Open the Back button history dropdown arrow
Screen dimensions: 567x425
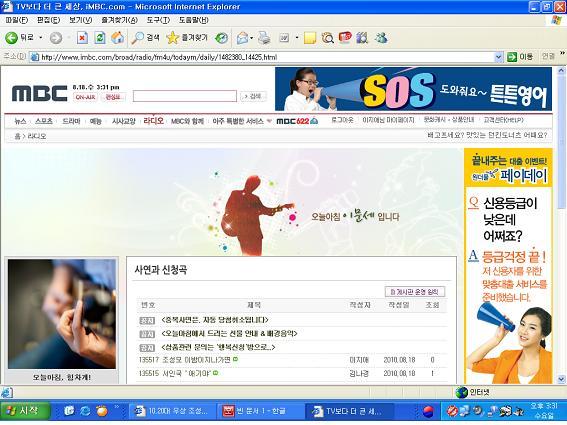pyautogui.click(x=40, y=38)
